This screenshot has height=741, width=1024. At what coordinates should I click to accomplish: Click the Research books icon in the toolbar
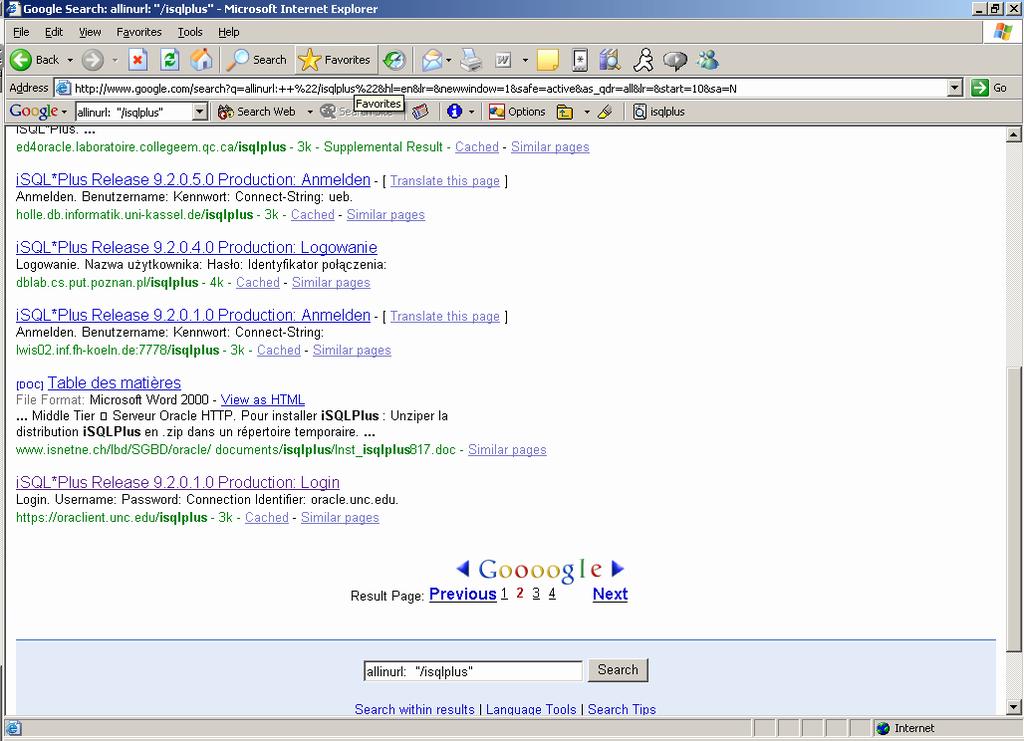[610, 60]
